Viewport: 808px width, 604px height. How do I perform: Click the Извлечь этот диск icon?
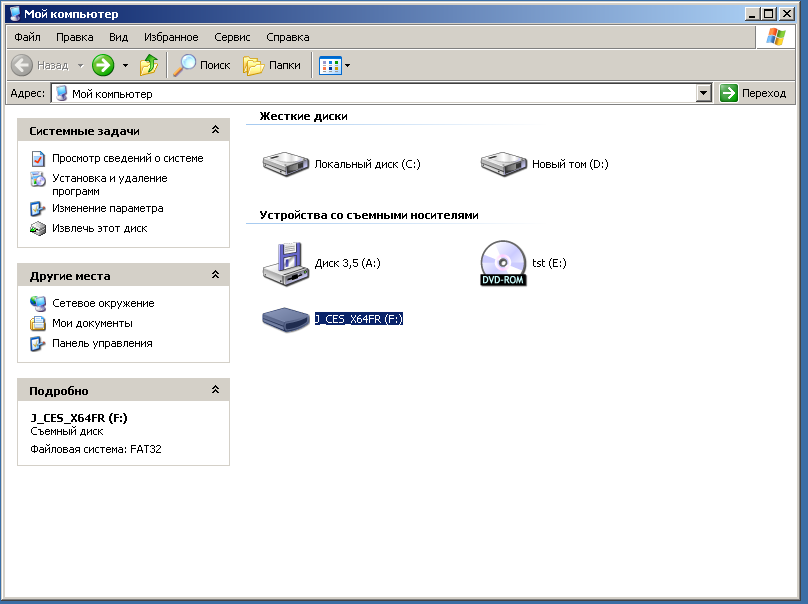(x=38, y=228)
